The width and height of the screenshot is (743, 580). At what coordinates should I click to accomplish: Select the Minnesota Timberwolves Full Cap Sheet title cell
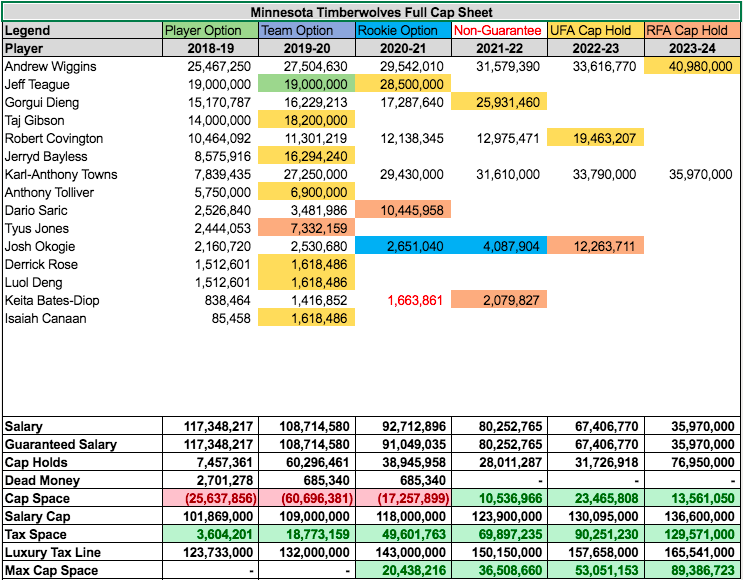372,11
